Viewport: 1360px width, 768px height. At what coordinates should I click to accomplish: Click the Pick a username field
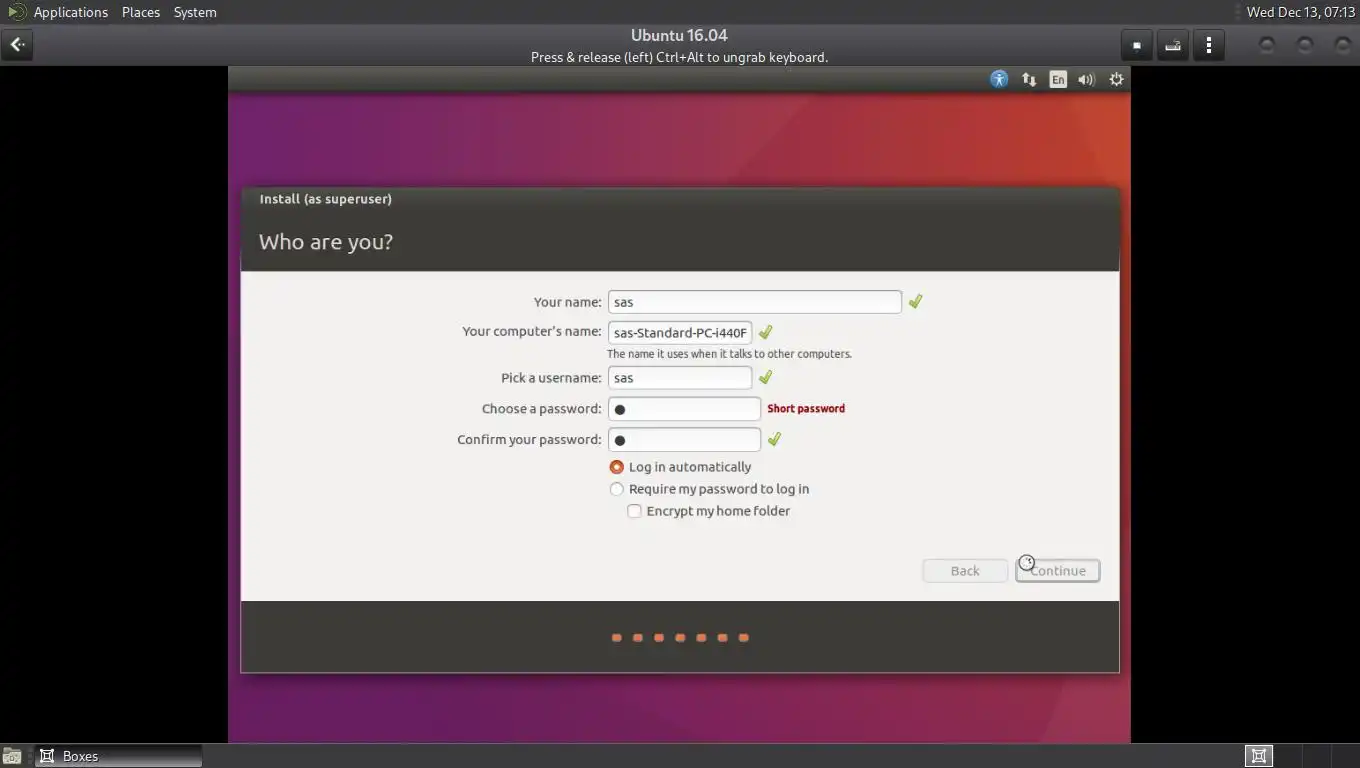pos(680,378)
